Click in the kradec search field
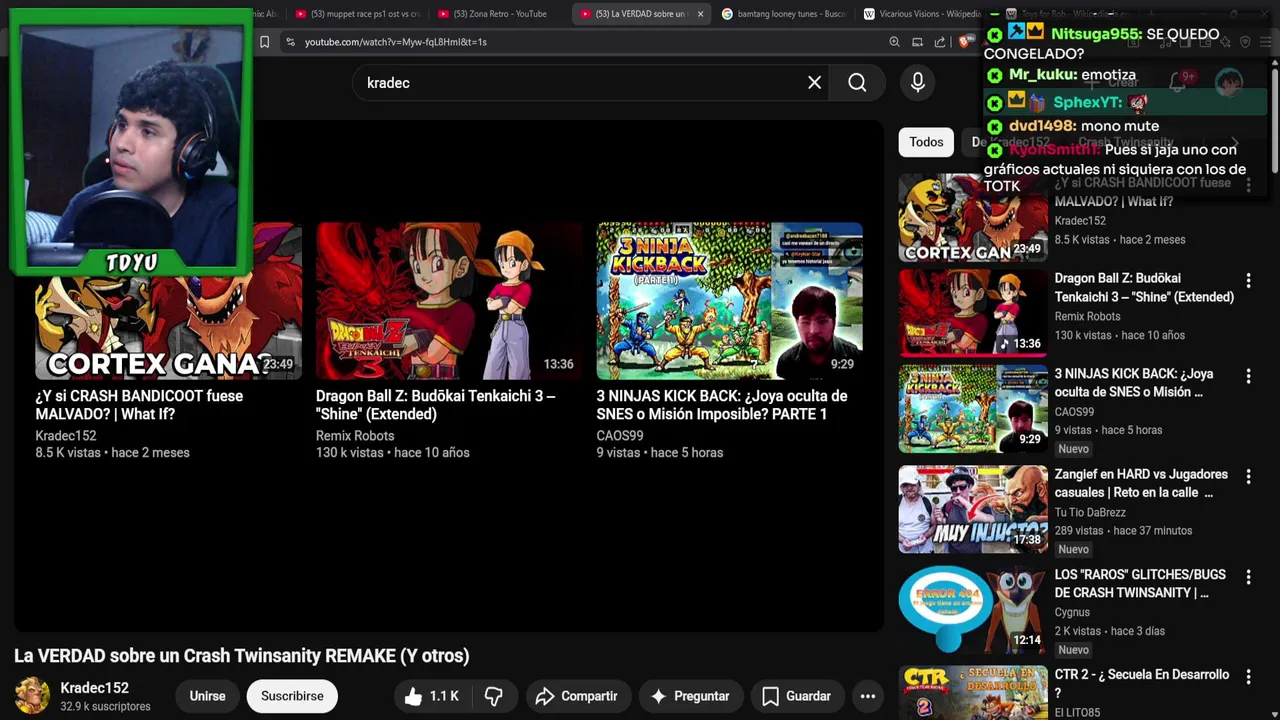This screenshot has height=720, width=1280. [580, 83]
